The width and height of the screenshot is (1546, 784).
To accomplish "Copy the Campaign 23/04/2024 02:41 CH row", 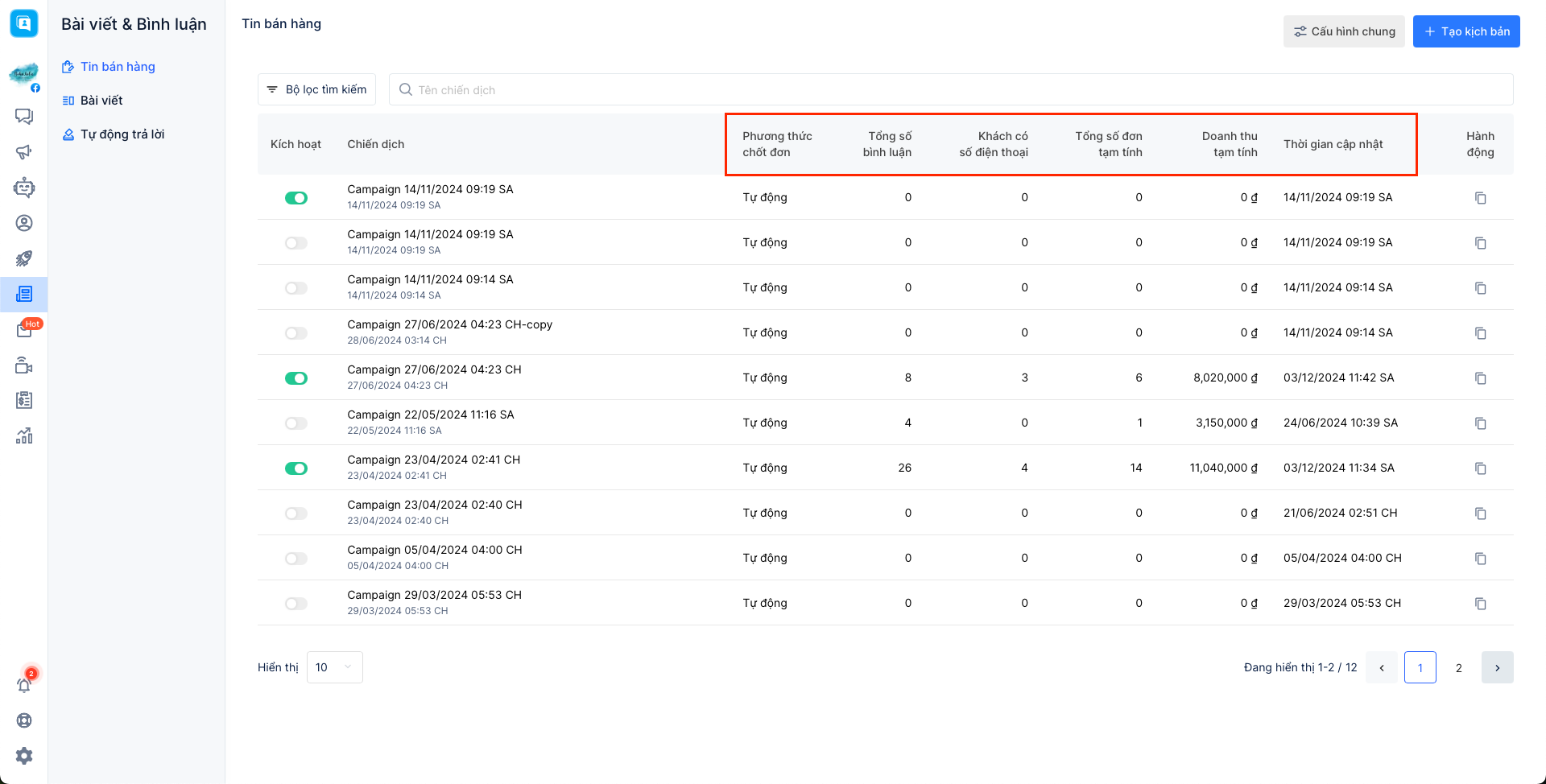I will tap(1480, 468).
